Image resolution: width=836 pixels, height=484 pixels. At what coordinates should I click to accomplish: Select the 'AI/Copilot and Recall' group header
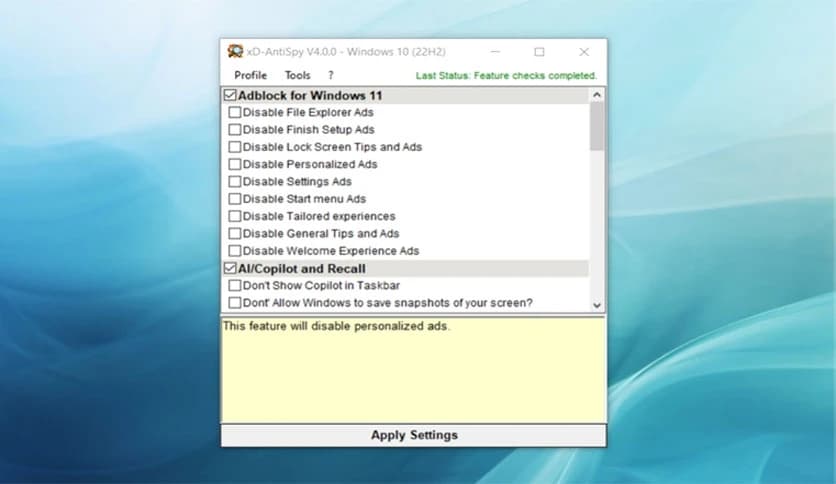pyautogui.click(x=302, y=269)
